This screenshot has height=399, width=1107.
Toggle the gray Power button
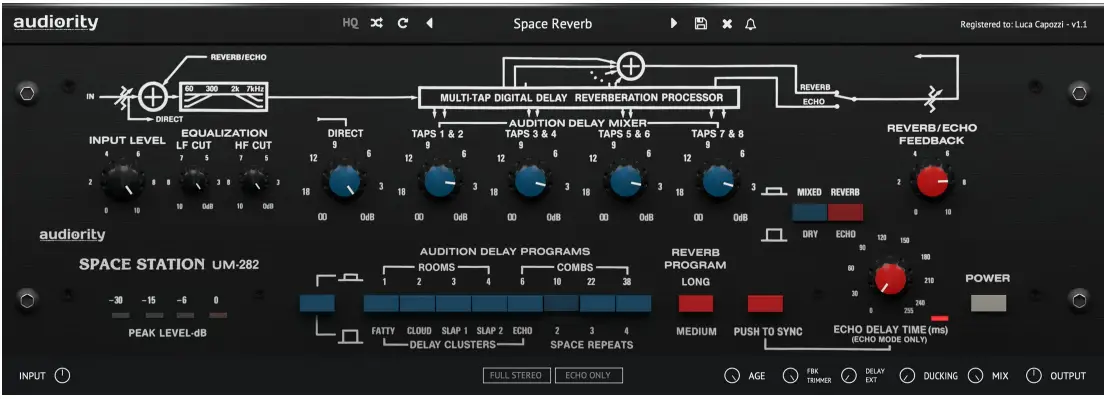click(988, 303)
